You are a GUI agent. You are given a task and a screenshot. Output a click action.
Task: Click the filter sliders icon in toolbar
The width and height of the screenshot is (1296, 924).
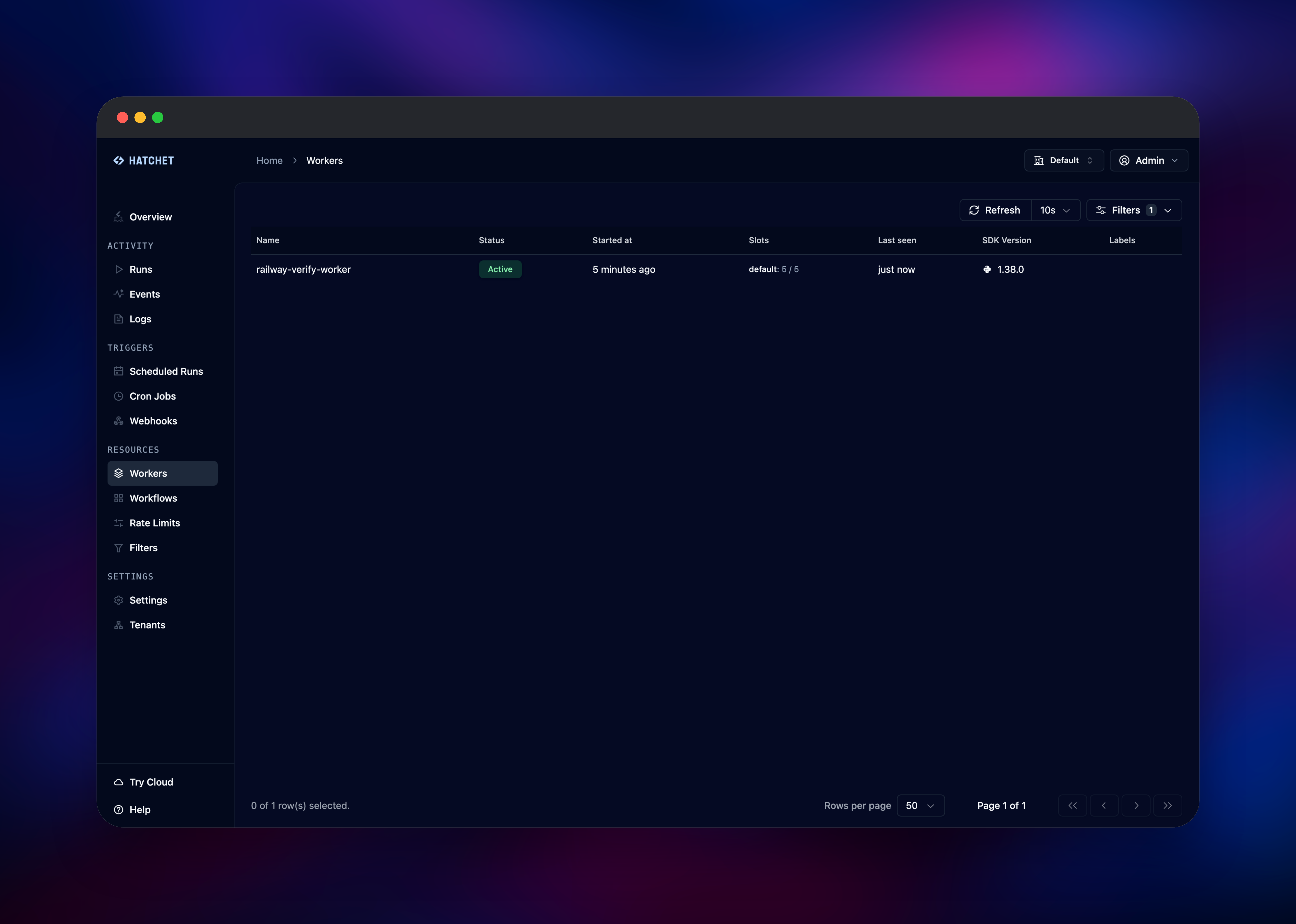coord(1101,211)
